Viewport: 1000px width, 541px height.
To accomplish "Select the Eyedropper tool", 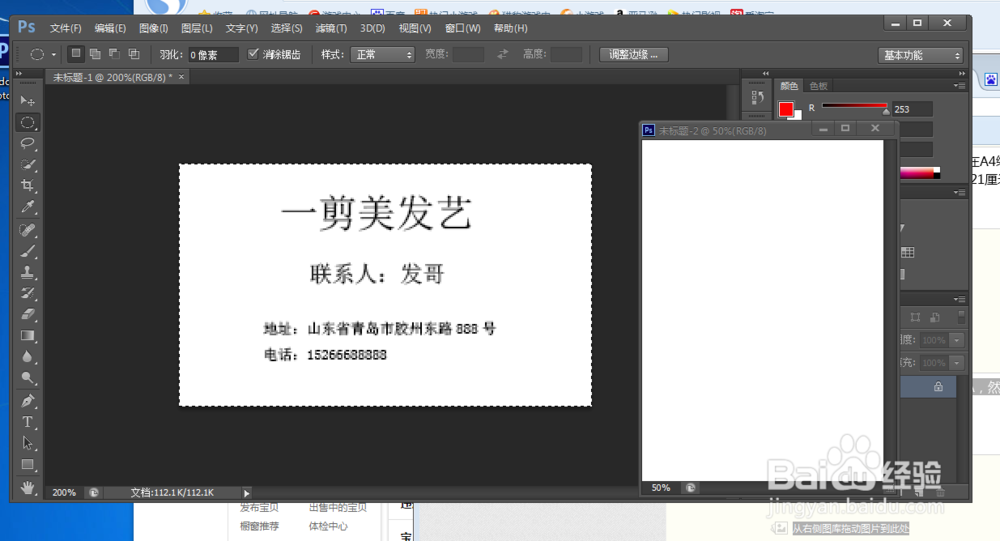I will [x=27, y=206].
